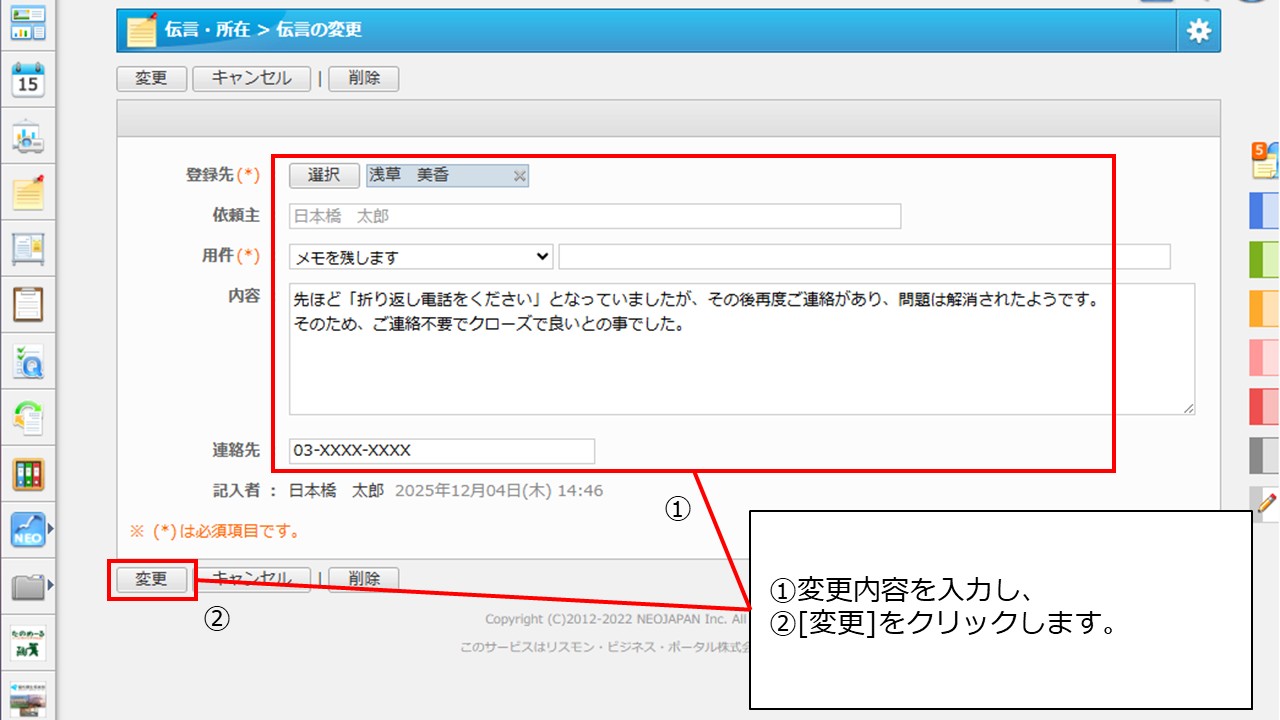
Task: Click the 変更 button above the form
Action: [152, 79]
